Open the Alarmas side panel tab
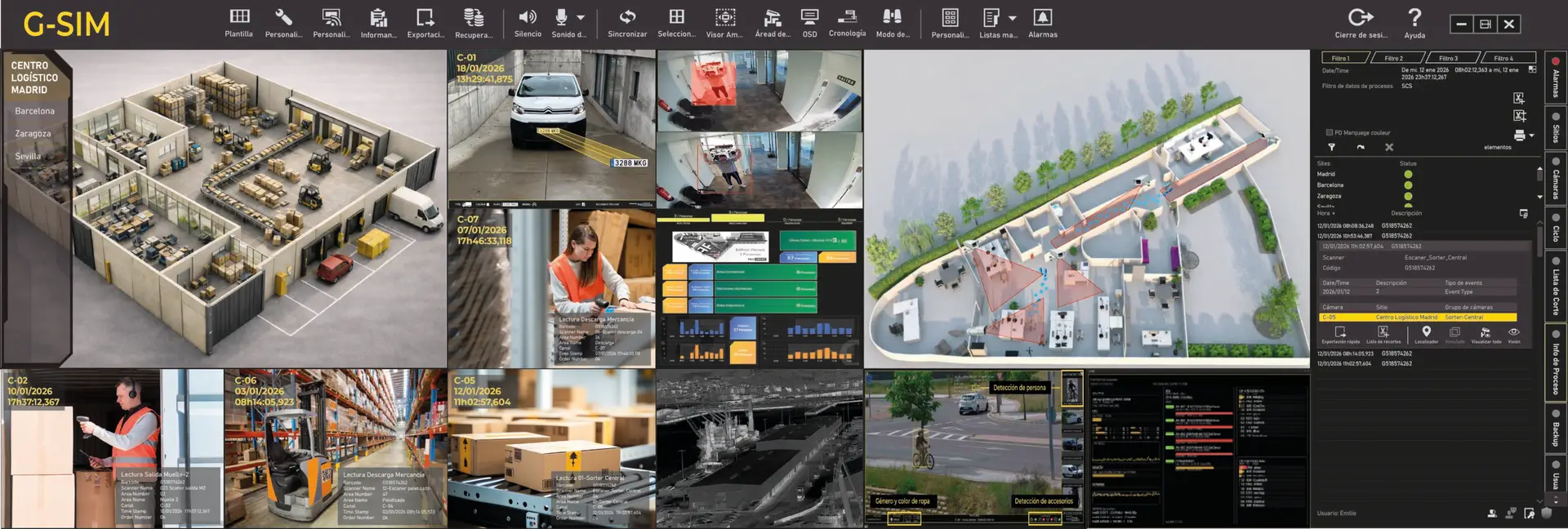This screenshot has width=1568, height=529. 1556,78
